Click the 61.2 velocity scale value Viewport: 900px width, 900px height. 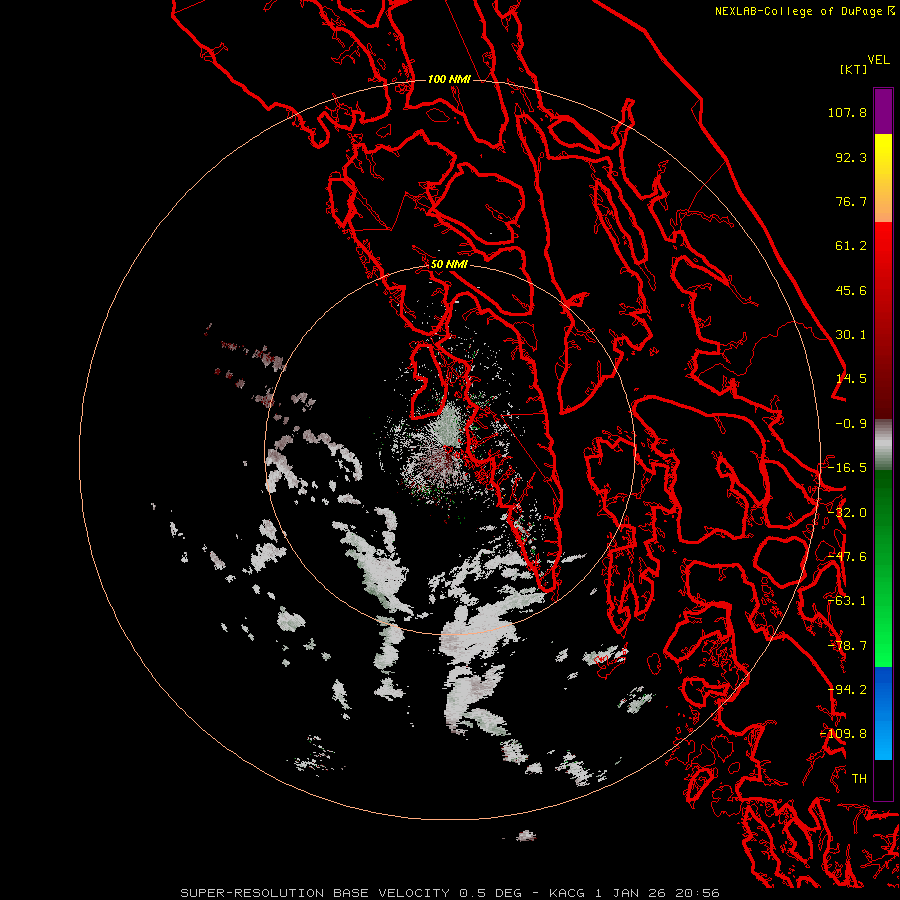[851, 246]
